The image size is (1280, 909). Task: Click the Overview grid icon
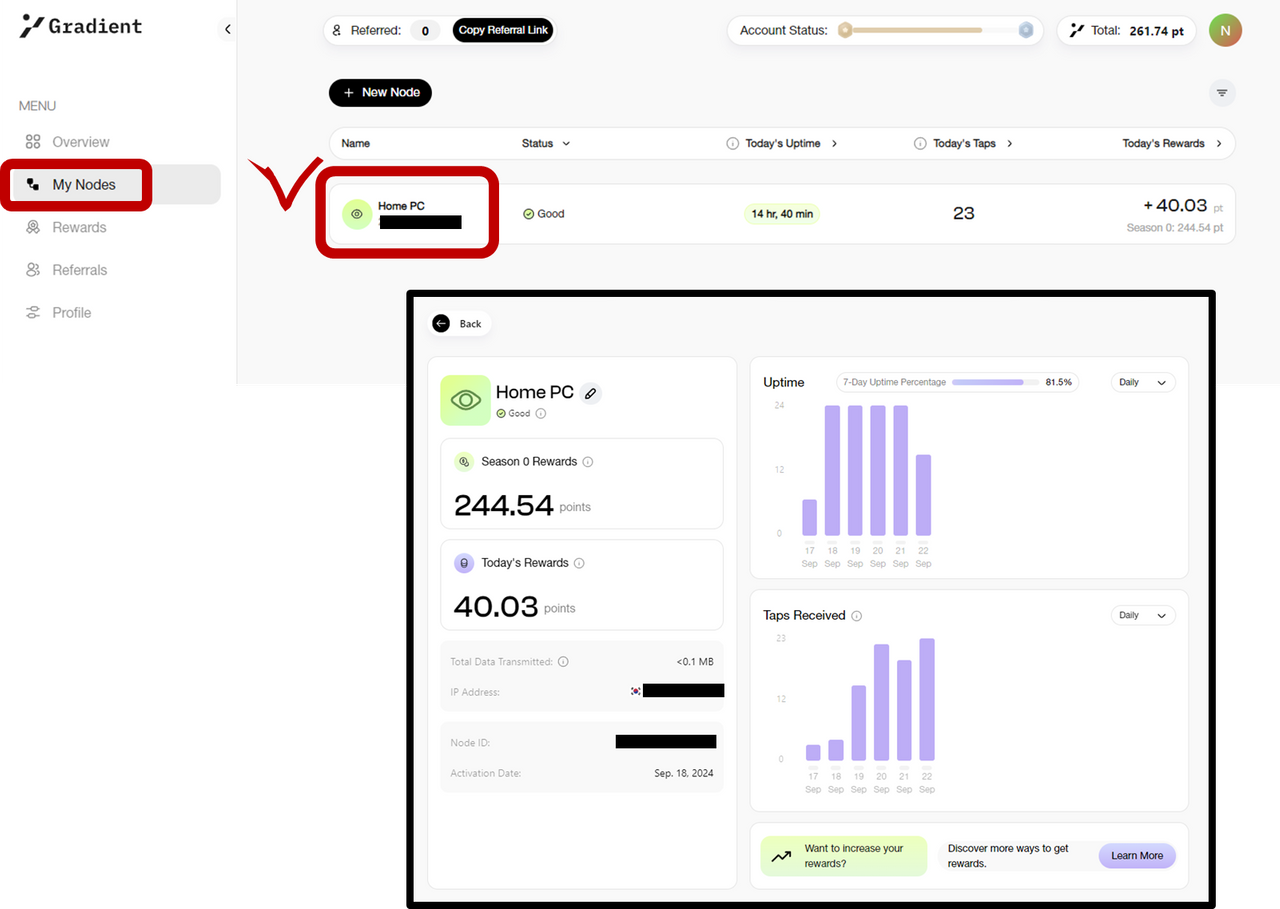[x=33, y=142]
